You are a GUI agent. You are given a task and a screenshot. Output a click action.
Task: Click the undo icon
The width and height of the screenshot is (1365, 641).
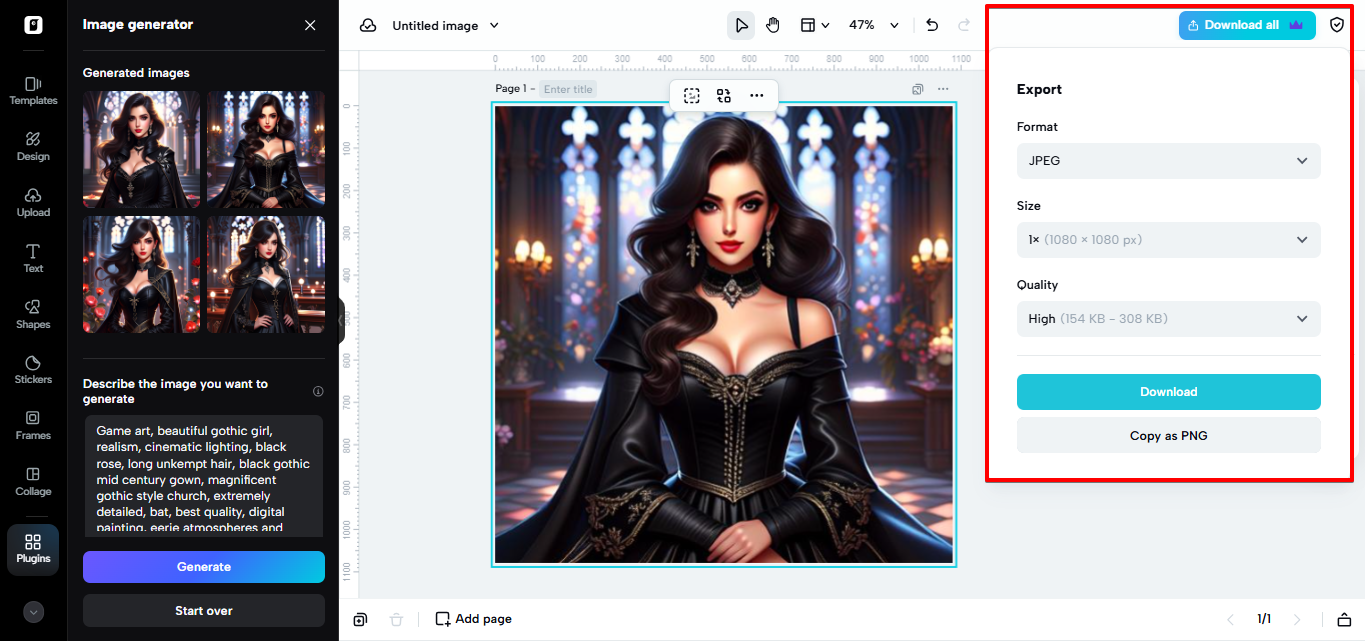pos(931,25)
